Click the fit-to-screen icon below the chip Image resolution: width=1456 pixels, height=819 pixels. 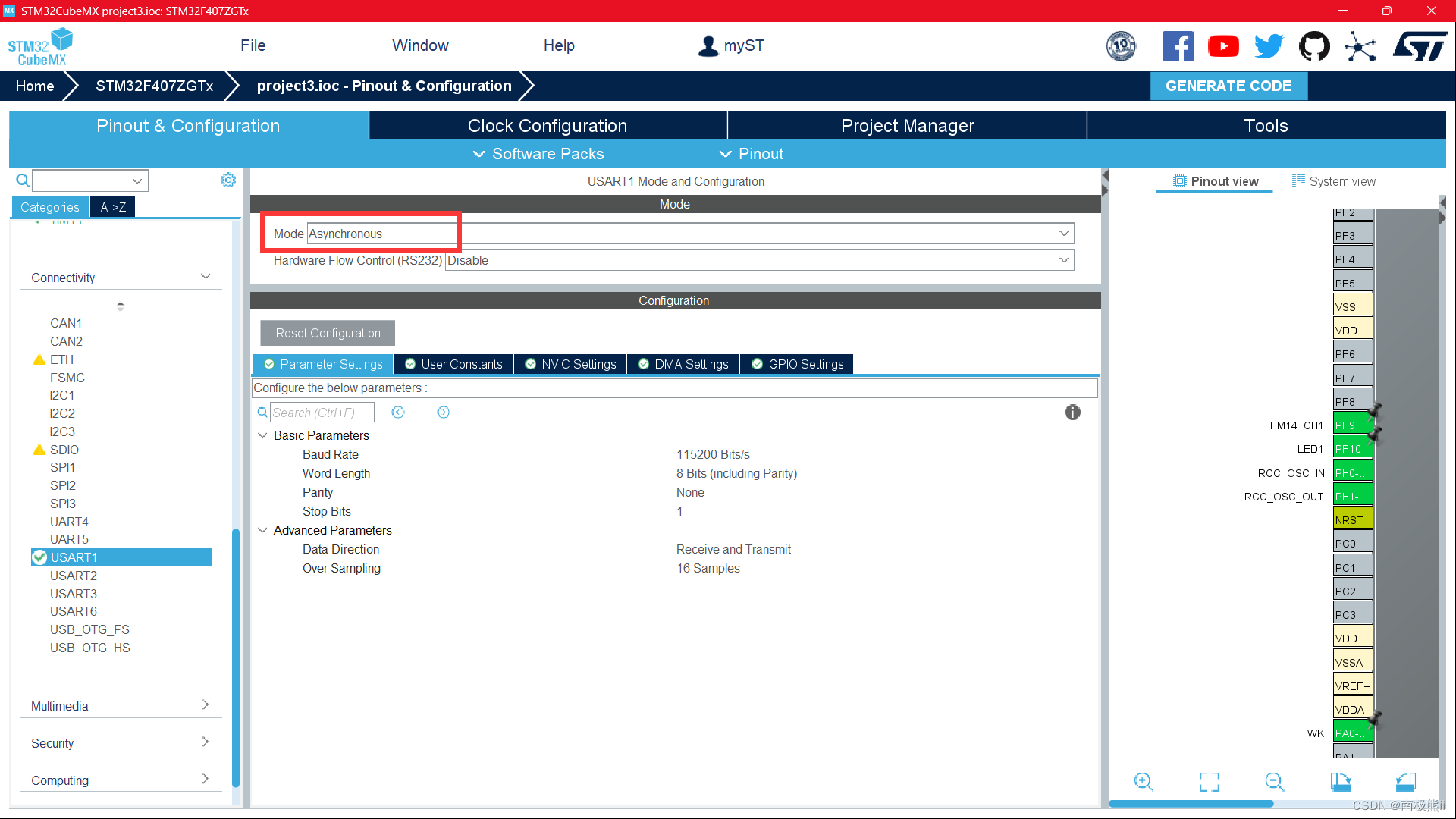click(1209, 782)
